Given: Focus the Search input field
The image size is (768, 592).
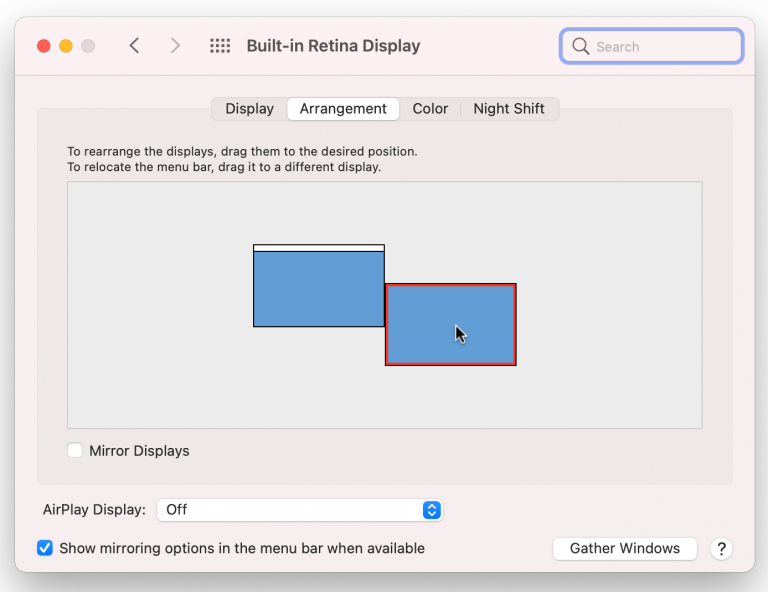Looking at the screenshot, I should coord(662,46).
